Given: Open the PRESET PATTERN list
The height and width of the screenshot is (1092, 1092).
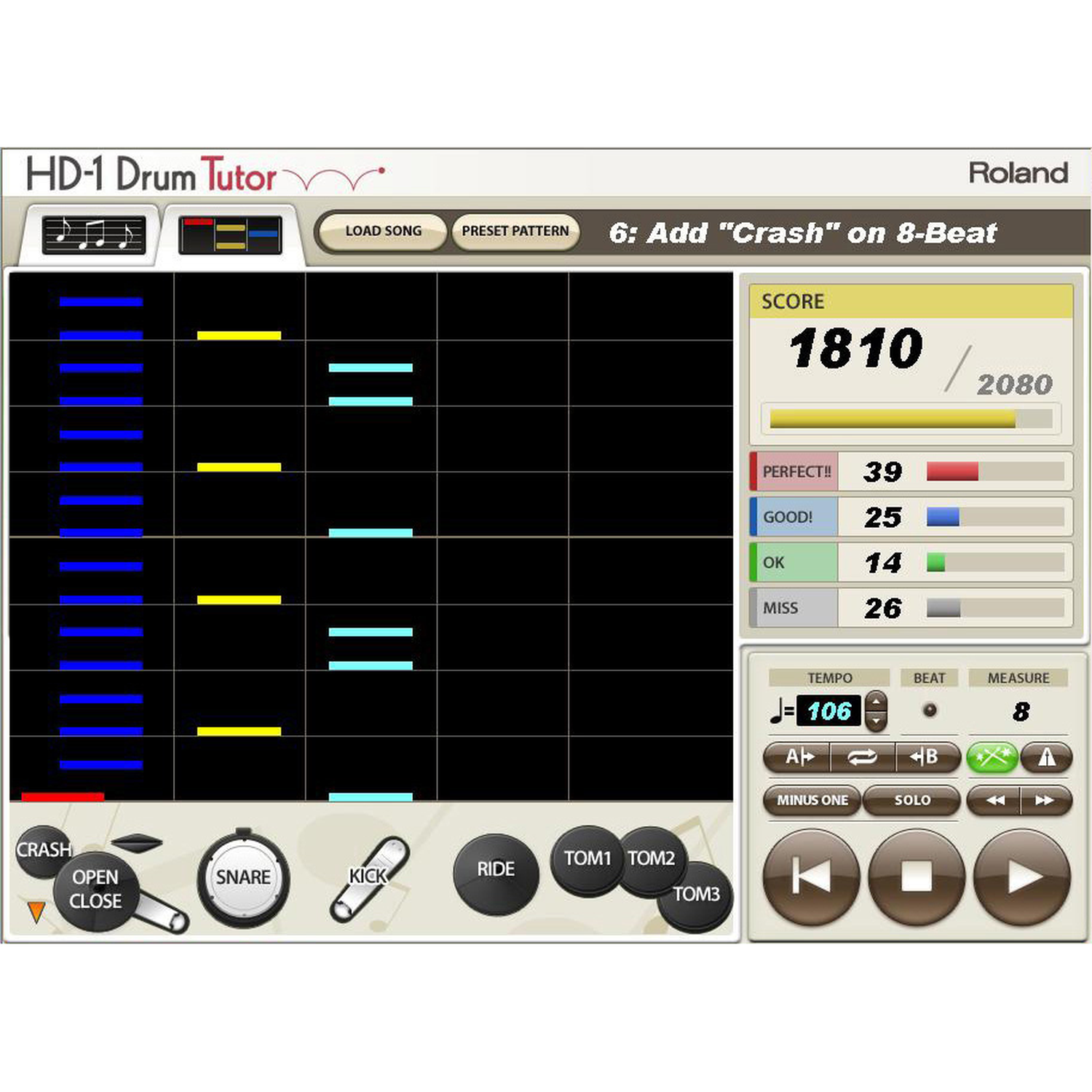Looking at the screenshot, I should click(x=515, y=231).
